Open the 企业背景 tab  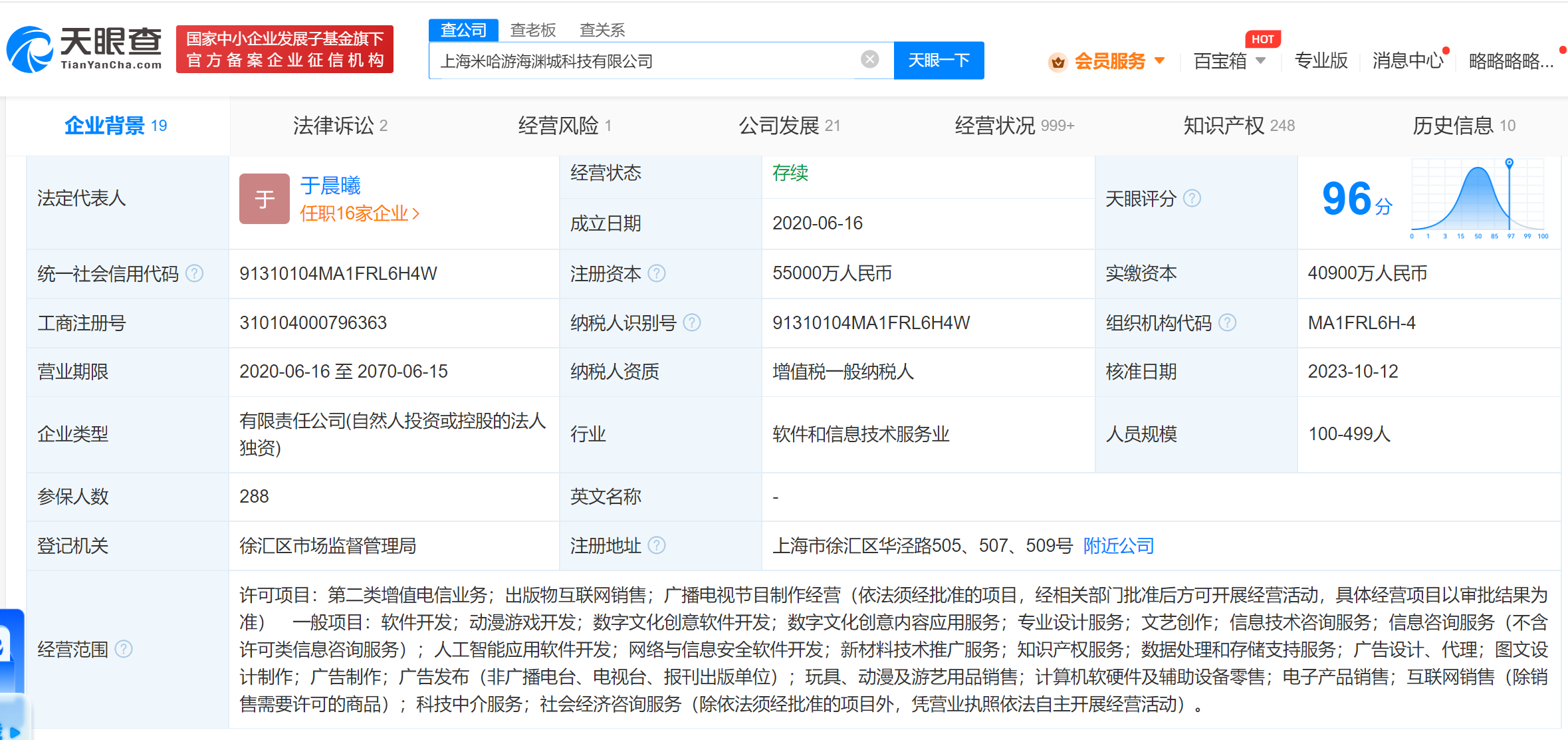point(116,126)
